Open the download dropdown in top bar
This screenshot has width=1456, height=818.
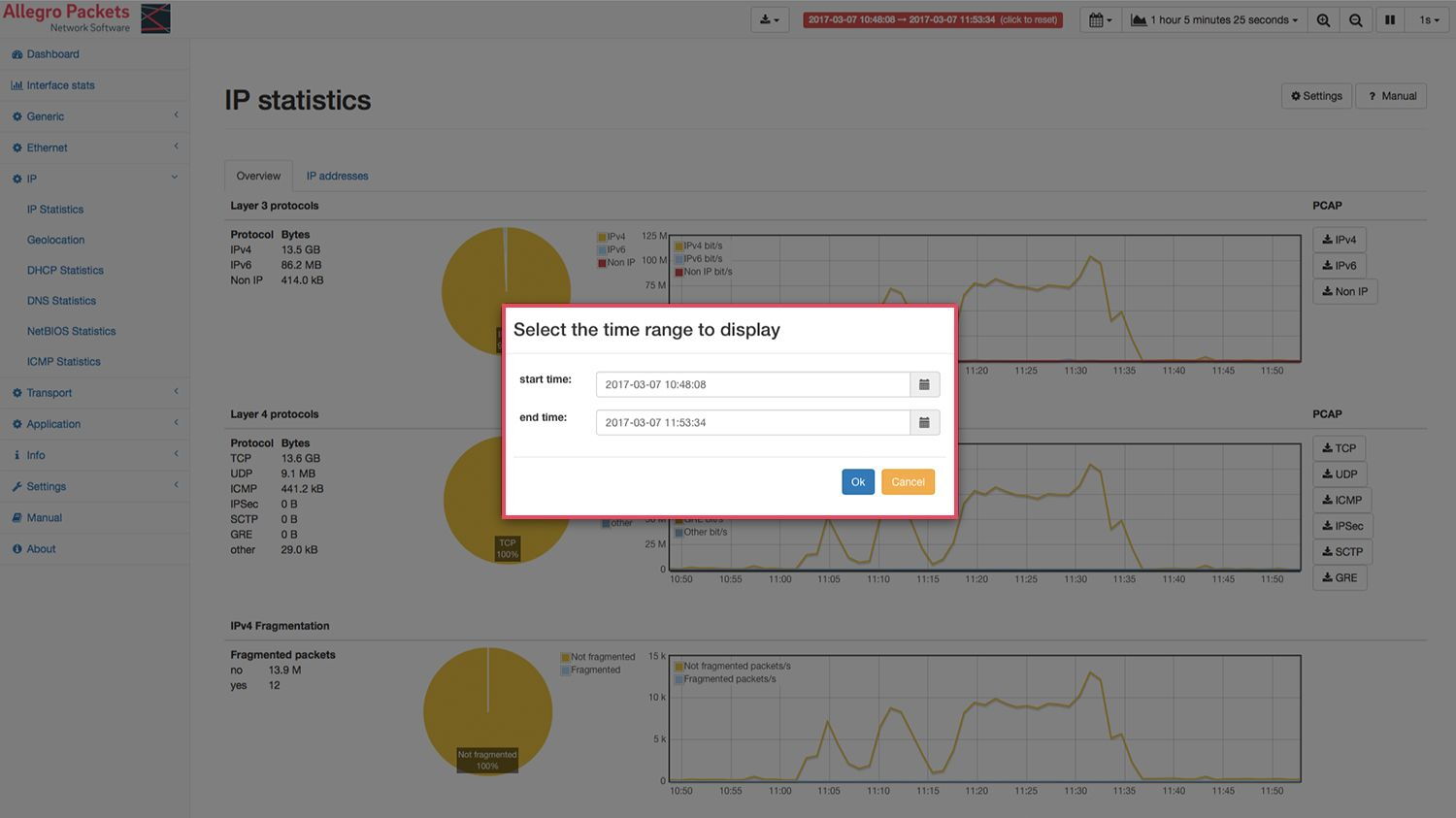[x=769, y=20]
